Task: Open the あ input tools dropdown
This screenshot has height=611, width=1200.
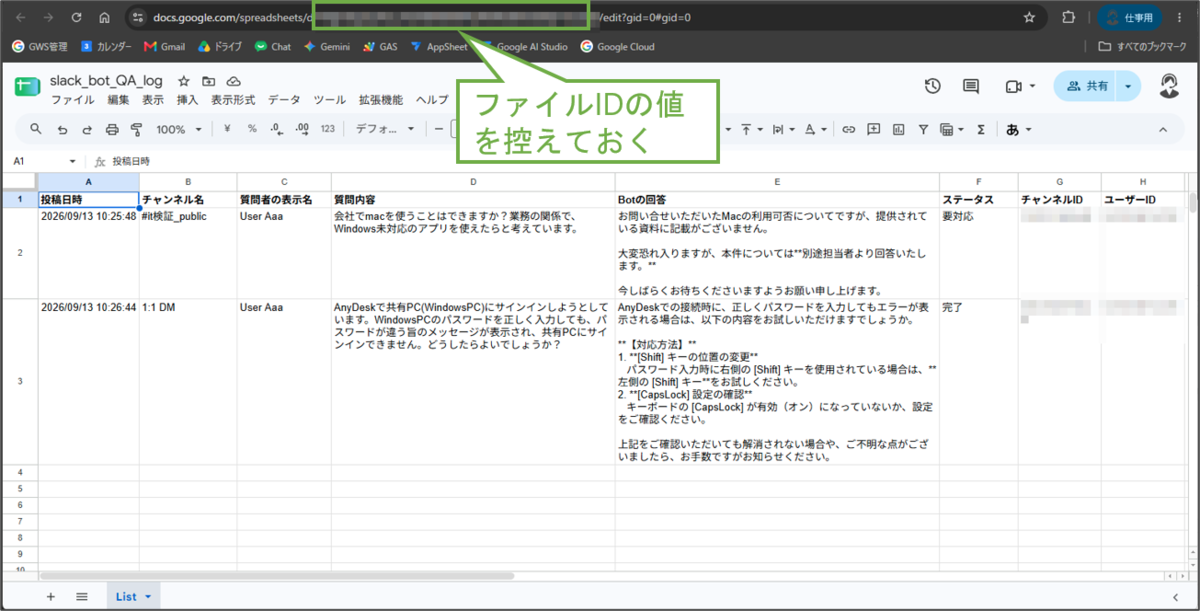Action: (1018, 129)
